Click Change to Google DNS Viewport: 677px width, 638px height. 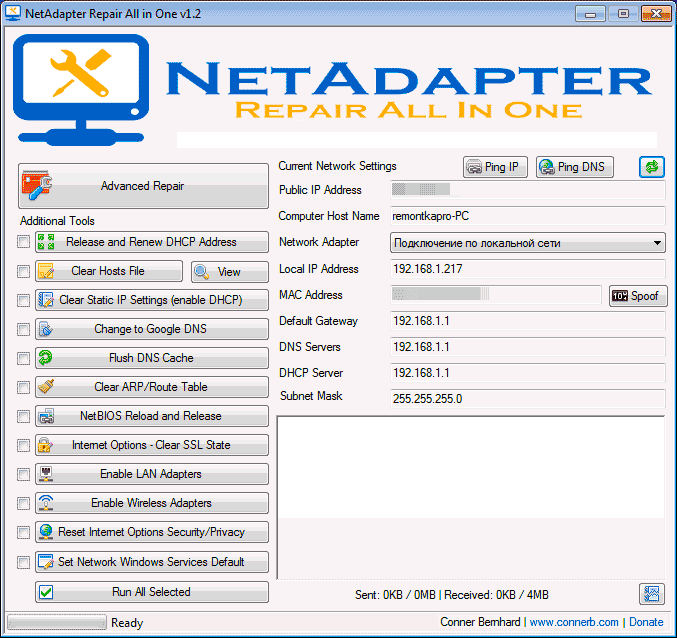coord(152,329)
